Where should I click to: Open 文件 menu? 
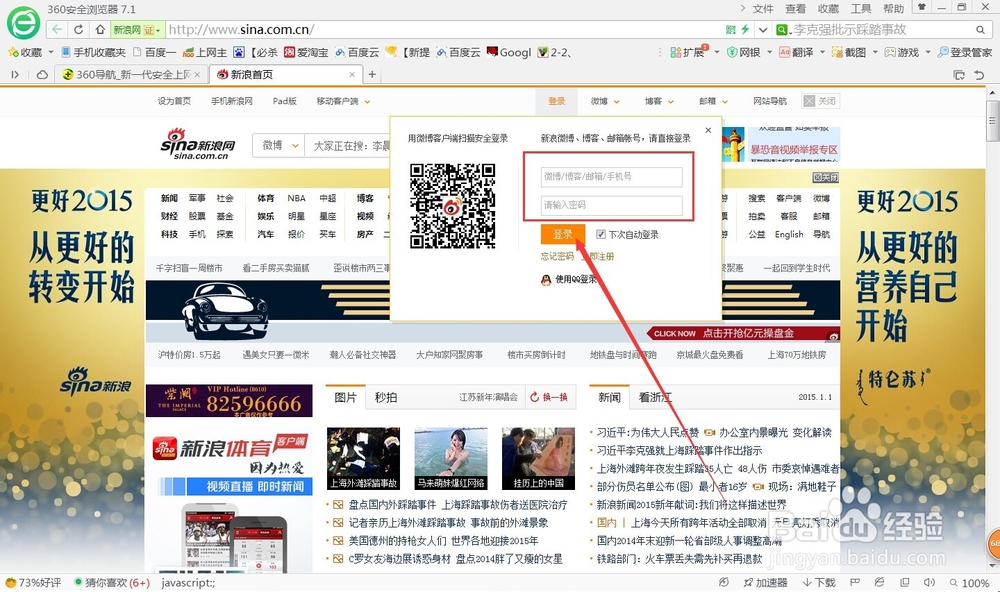pos(763,9)
